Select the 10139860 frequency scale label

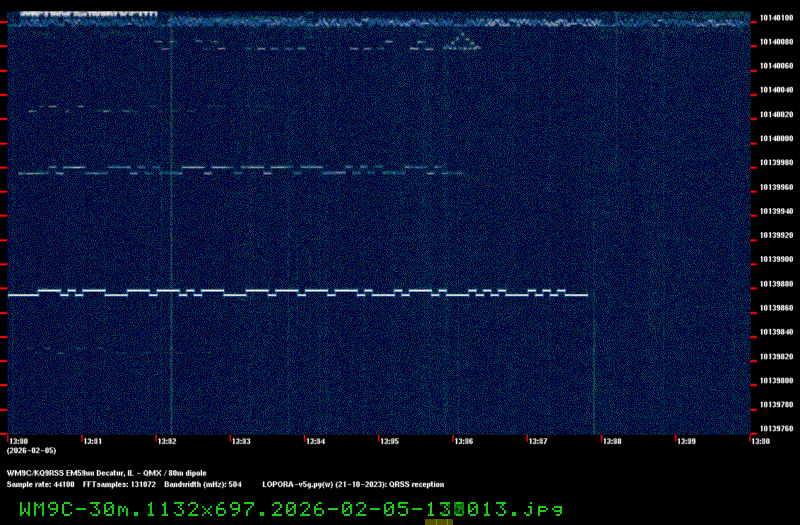776,308
